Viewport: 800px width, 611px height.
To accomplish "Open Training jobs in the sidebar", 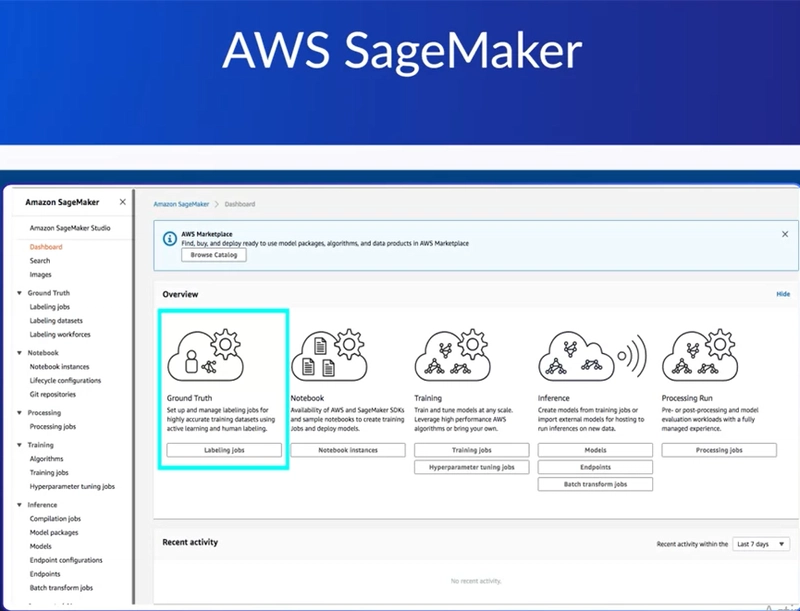I will (49, 472).
